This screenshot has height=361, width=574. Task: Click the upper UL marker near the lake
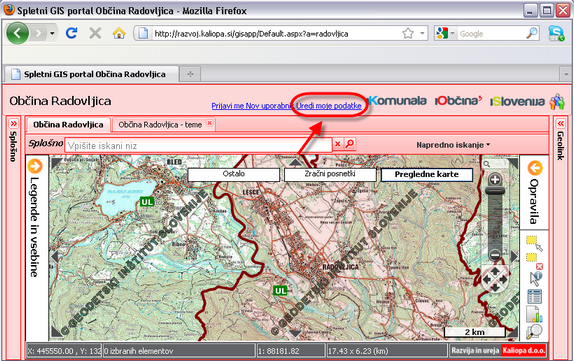(x=147, y=202)
